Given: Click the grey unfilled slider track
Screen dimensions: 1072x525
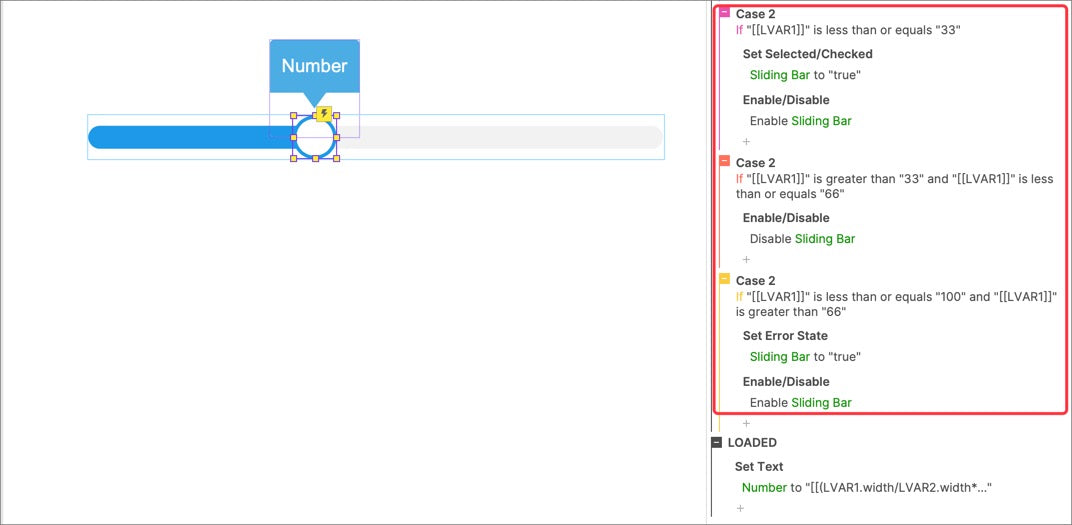Looking at the screenshot, I should (x=499, y=137).
